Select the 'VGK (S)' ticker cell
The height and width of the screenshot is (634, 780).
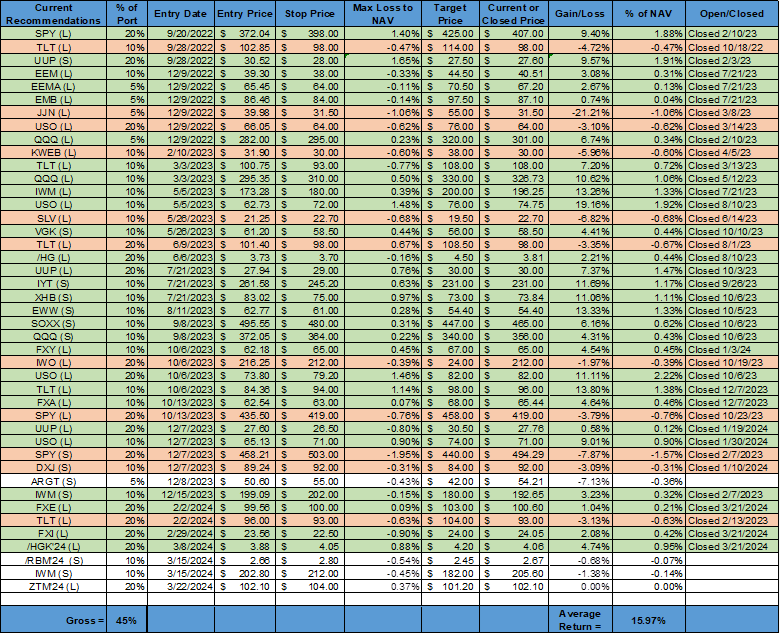53,231
